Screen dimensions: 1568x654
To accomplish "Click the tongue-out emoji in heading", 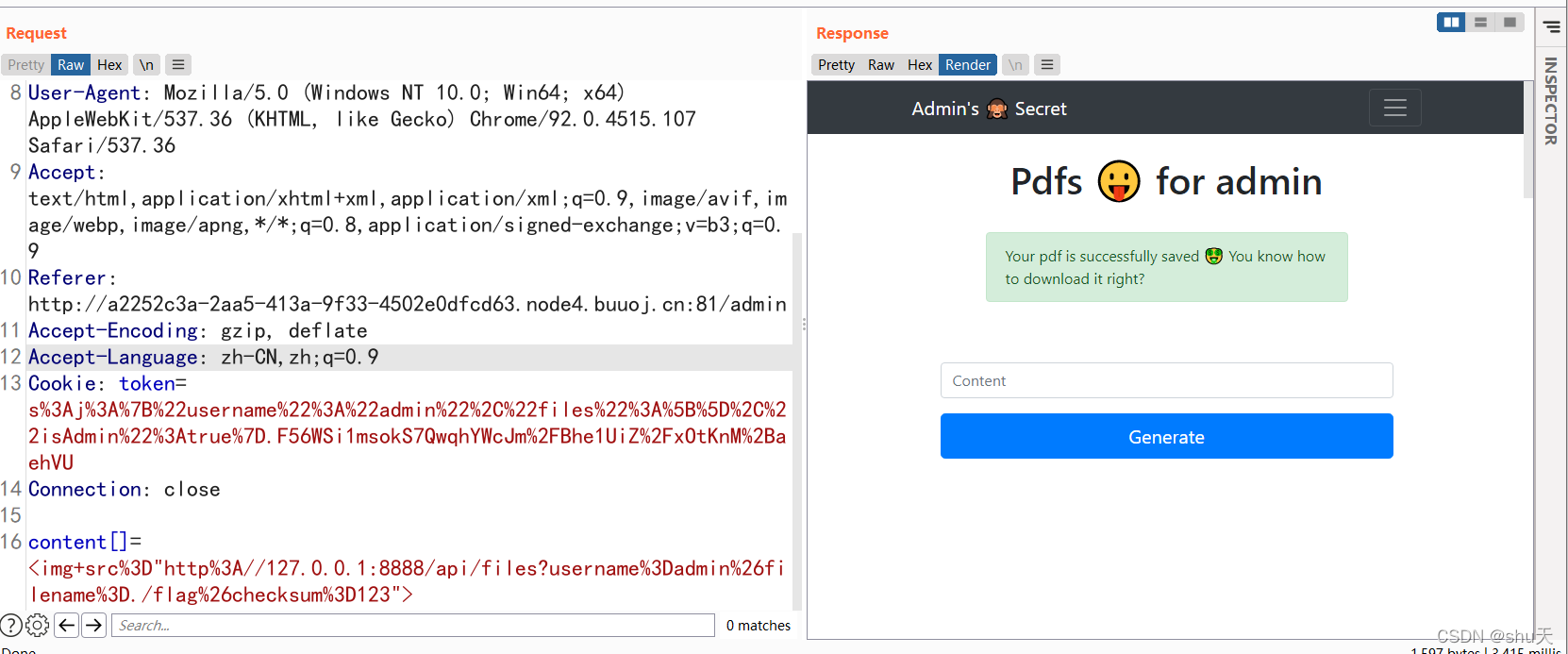I will point(1119,181).
